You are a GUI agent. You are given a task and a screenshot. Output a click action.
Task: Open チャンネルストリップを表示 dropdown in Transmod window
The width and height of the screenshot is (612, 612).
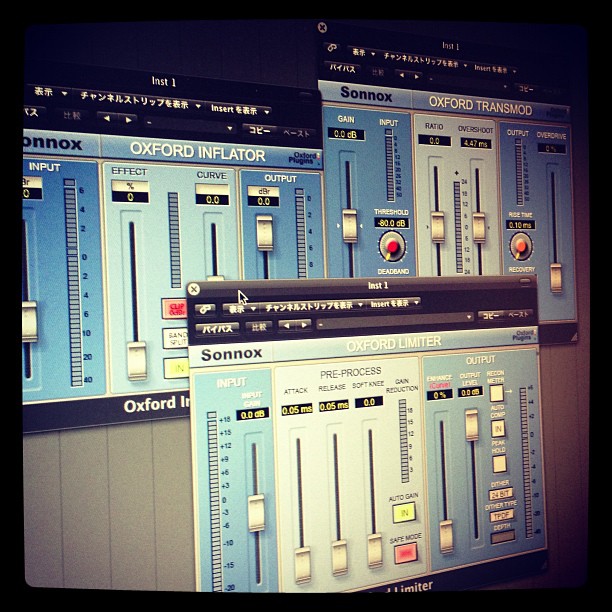[x=425, y=60]
